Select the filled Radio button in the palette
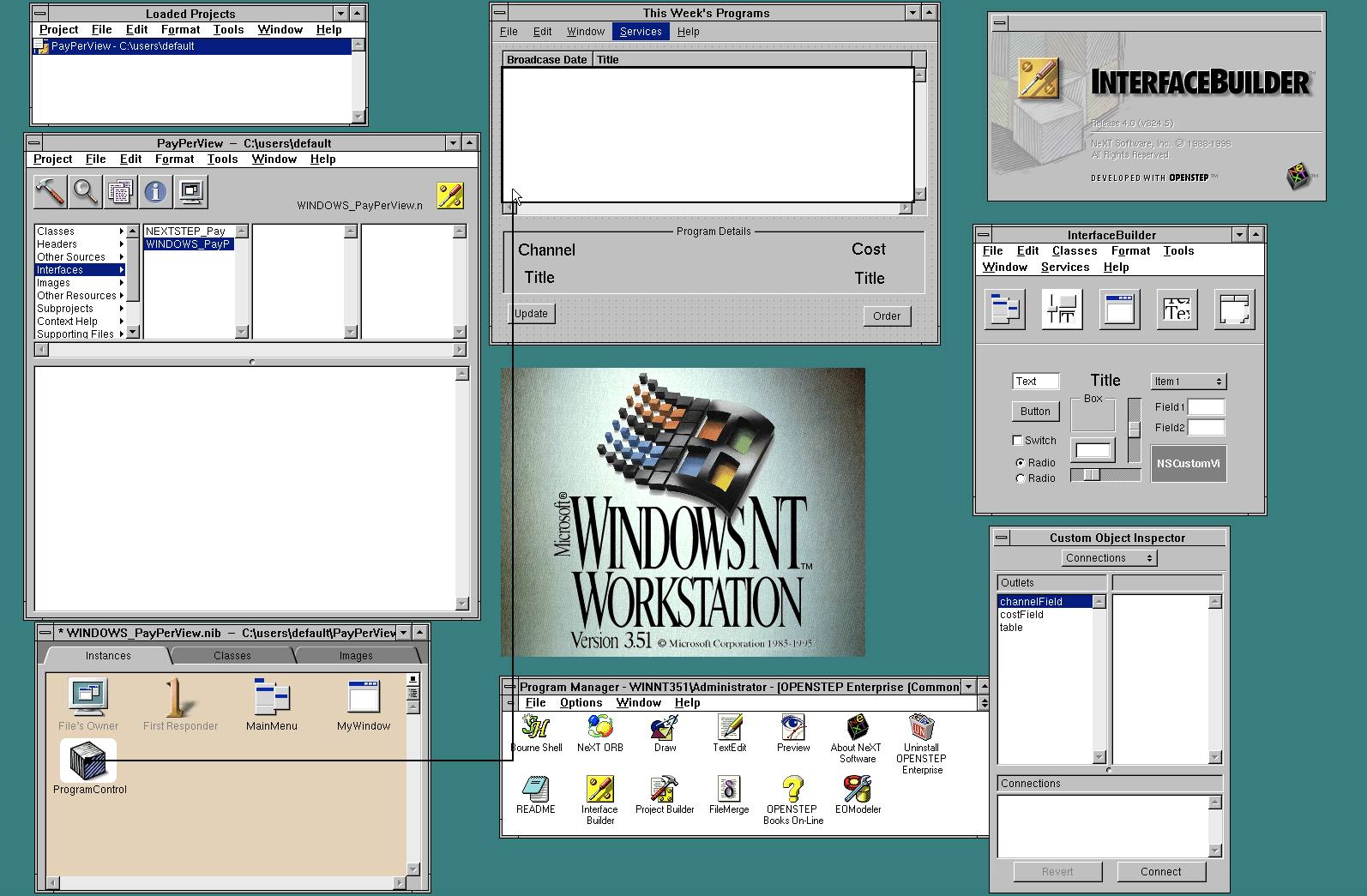 (x=1021, y=463)
